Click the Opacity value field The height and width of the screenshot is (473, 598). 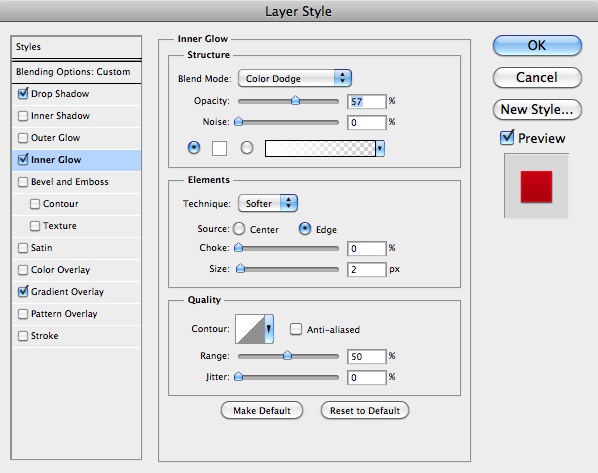point(367,101)
